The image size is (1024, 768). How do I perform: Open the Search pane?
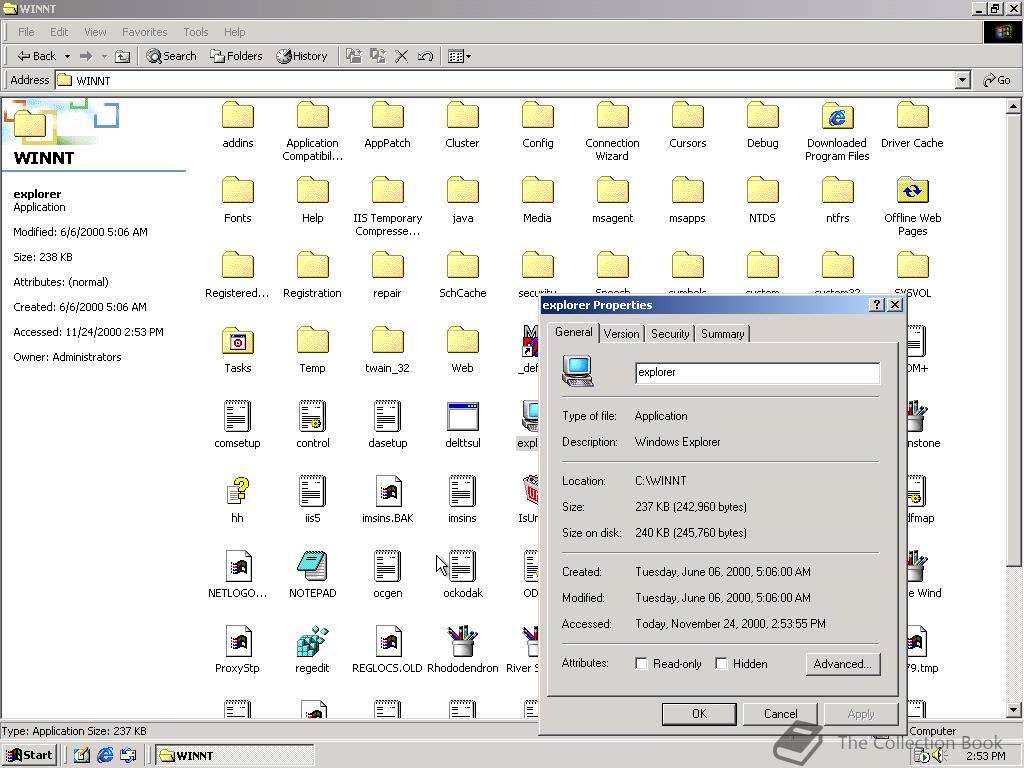click(x=172, y=56)
